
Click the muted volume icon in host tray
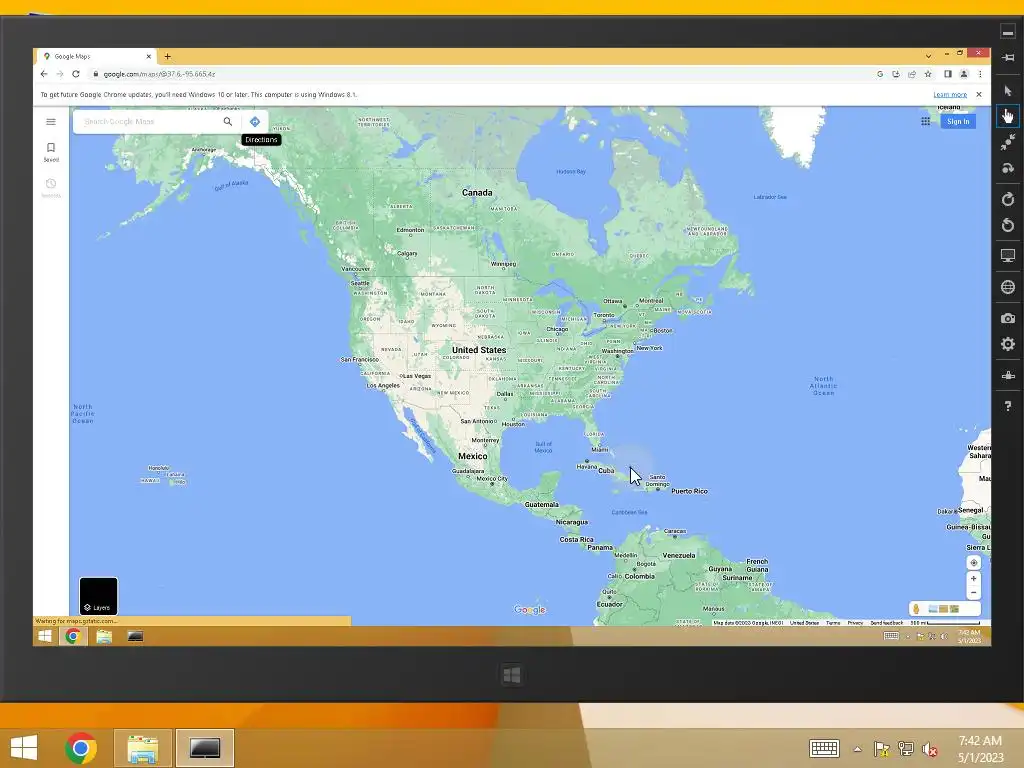coord(929,748)
